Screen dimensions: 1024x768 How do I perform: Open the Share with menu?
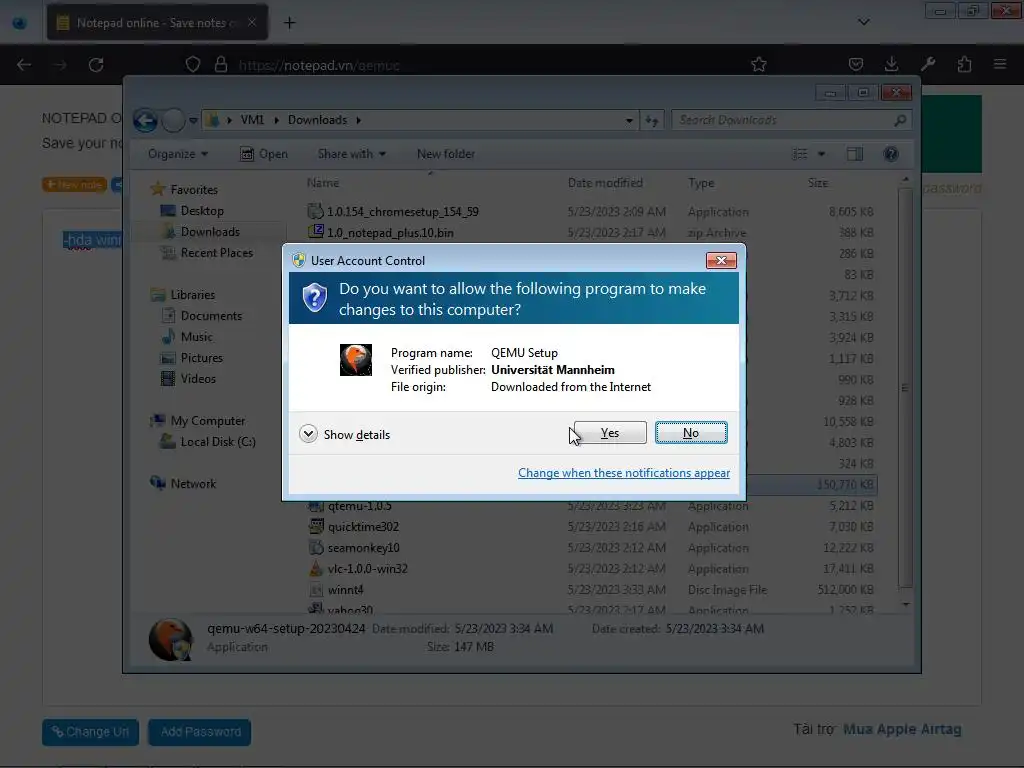click(x=351, y=154)
